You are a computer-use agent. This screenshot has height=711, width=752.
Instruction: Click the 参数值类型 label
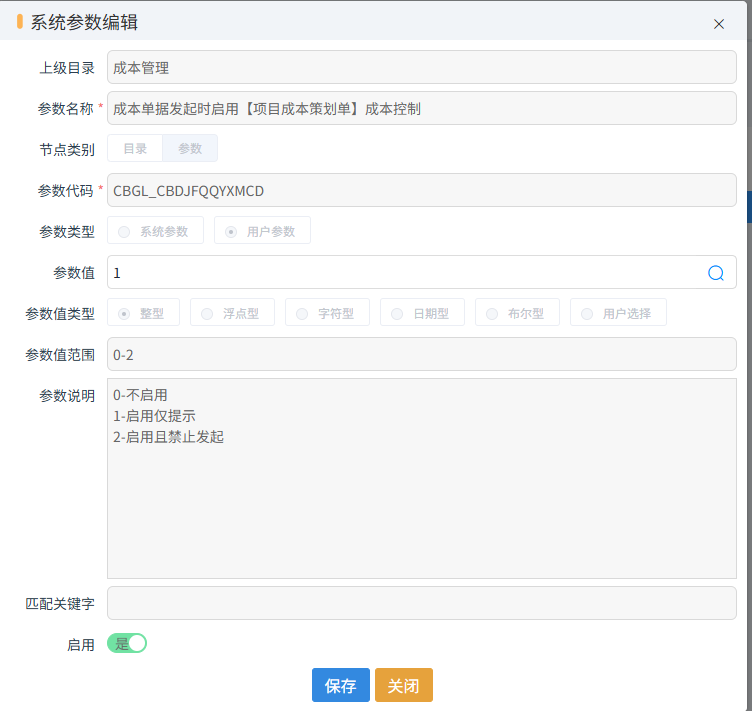pos(60,314)
